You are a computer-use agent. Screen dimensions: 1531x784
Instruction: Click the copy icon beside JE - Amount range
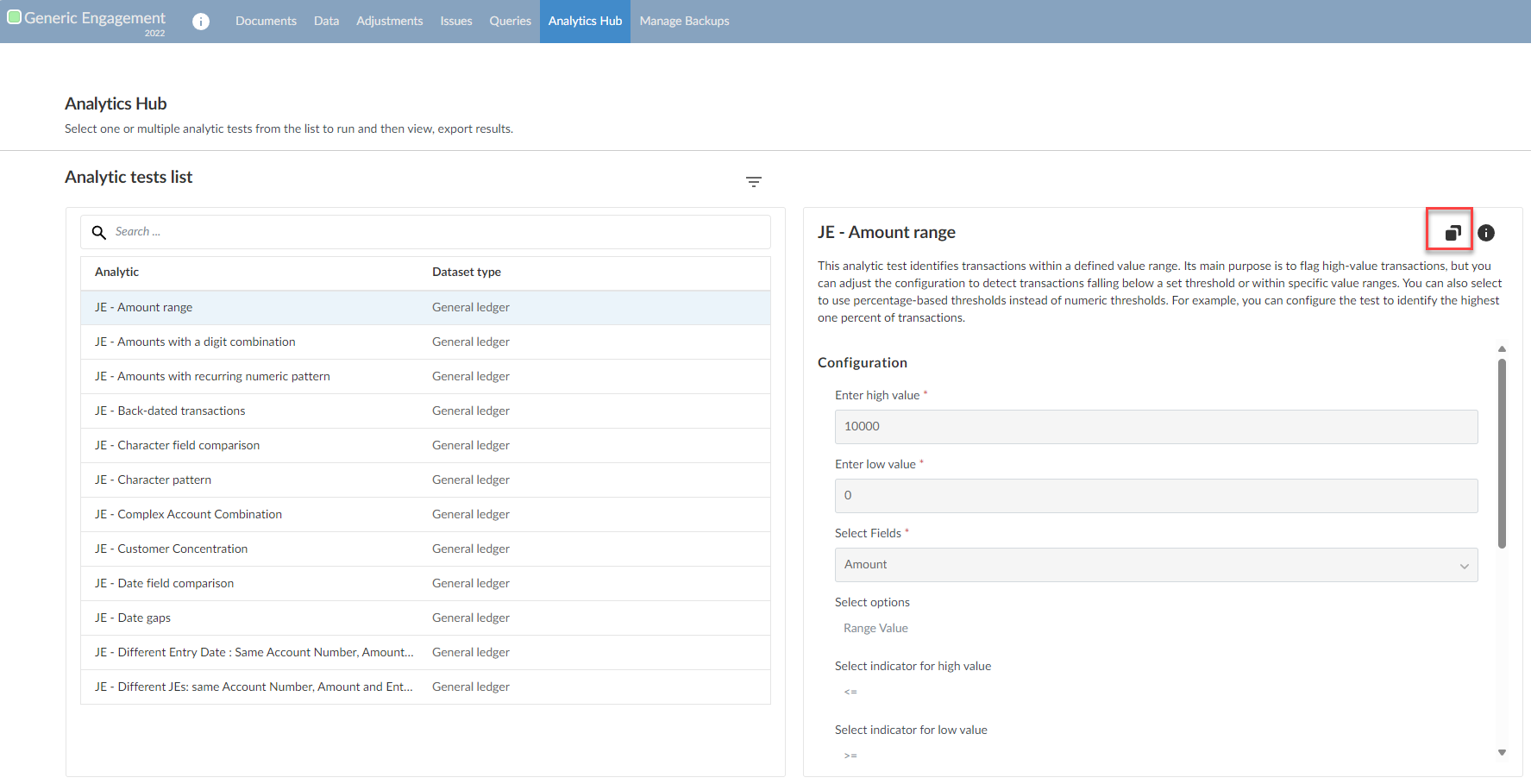(x=1453, y=232)
